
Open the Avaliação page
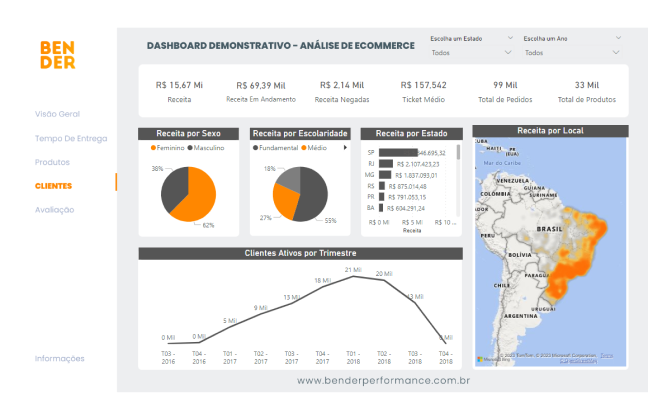point(55,210)
